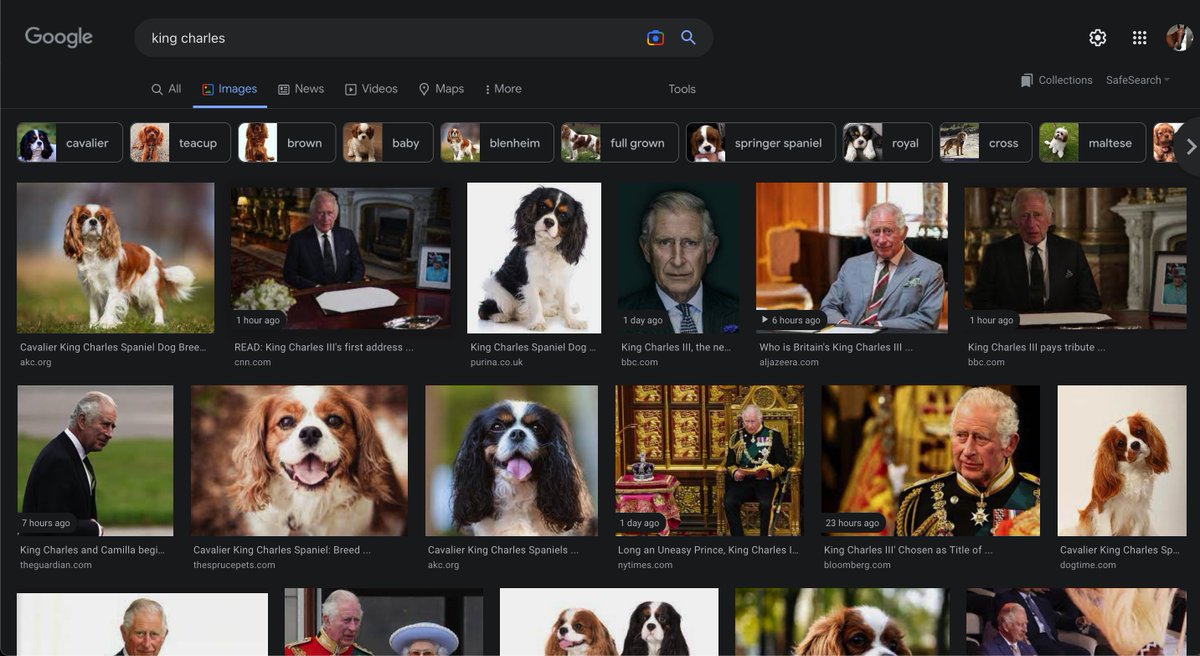Click the Collections bookmark icon
Image resolution: width=1200 pixels, height=656 pixels.
pos(1026,80)
